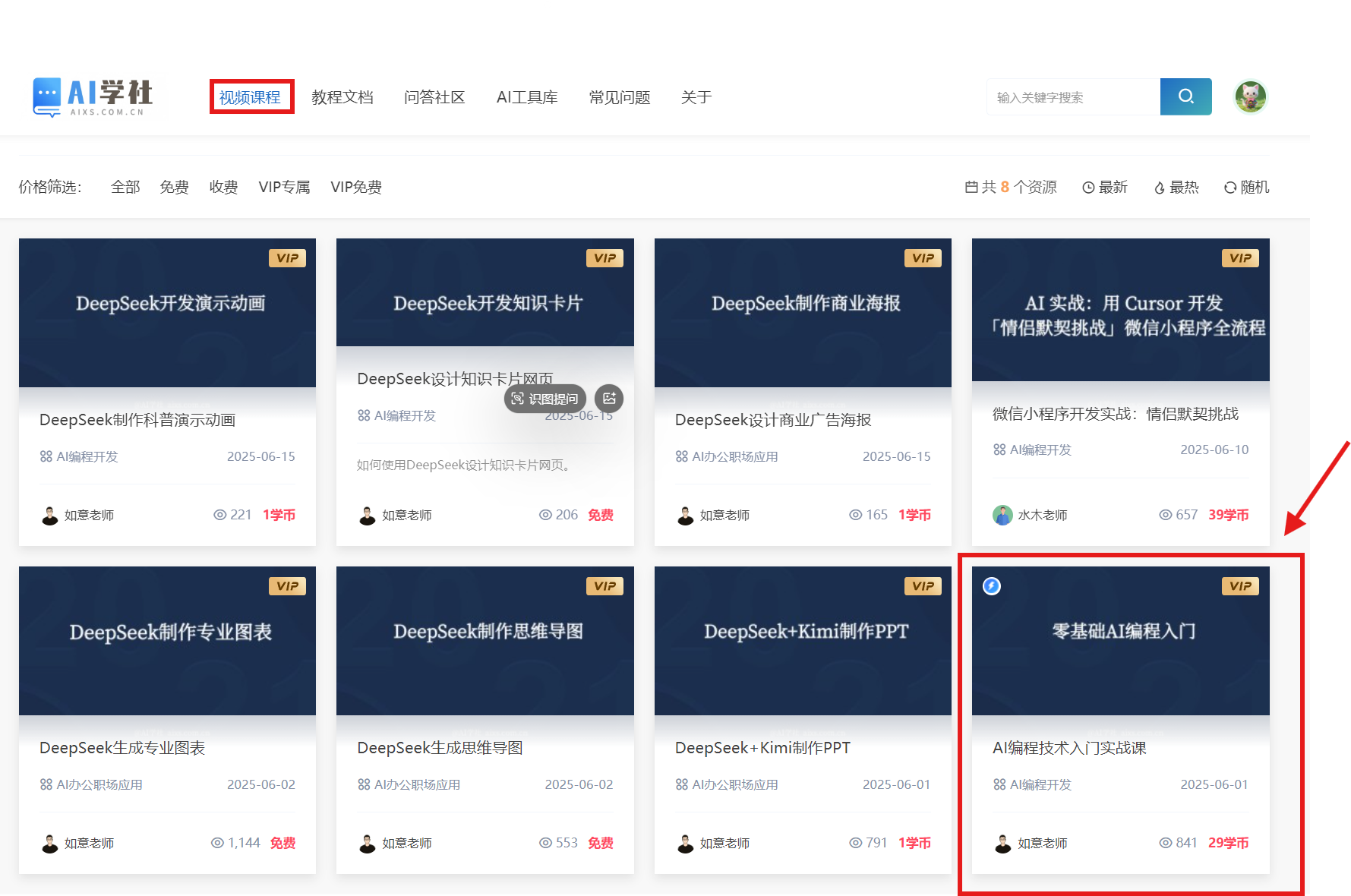The image size is (1351, 896).
Task: Filter price by 收费
Action: [223, 187]
